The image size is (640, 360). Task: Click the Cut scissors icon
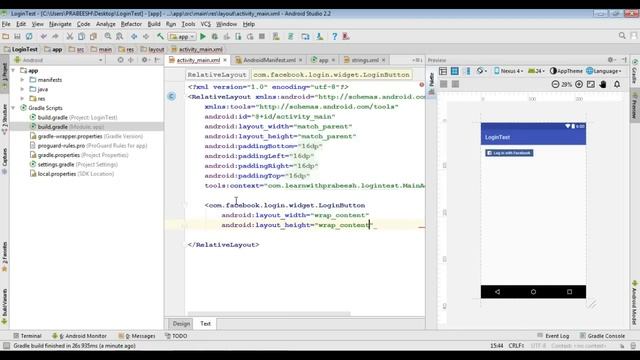click(x=70, y=36)
